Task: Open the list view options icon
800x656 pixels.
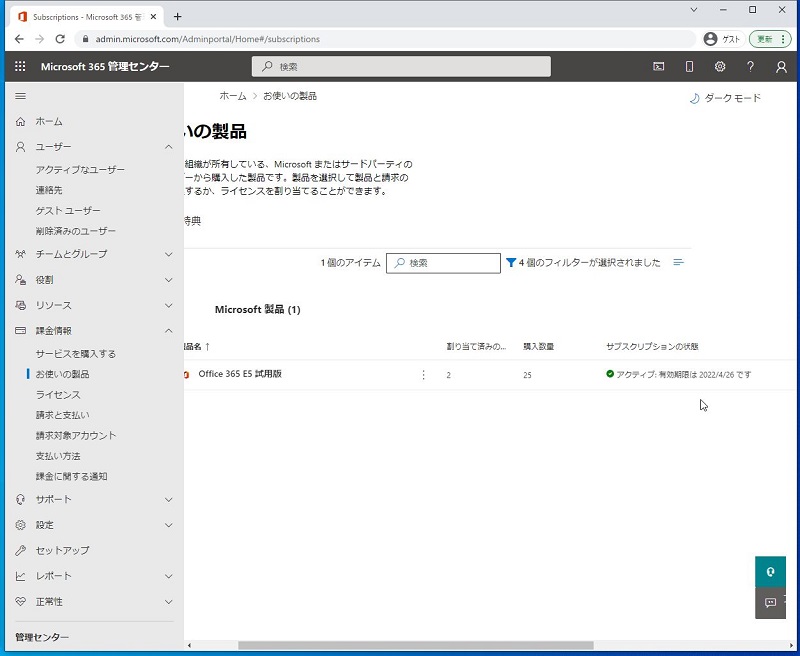Action: pyautogui.click(x=678, y=262)
